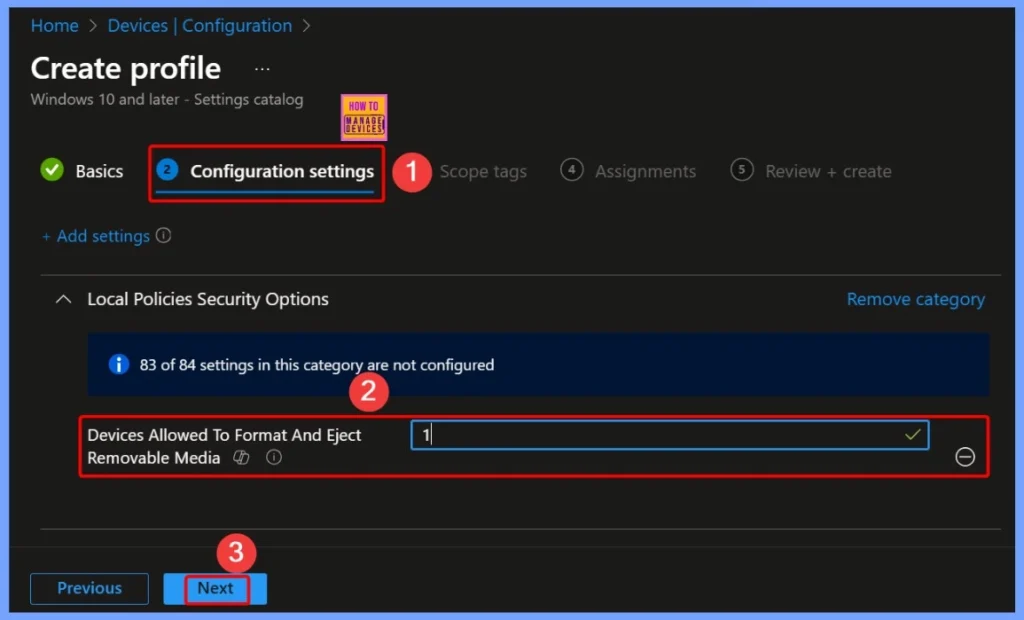
Task: Open the Assignments step tab
Action: pos(644,171)
